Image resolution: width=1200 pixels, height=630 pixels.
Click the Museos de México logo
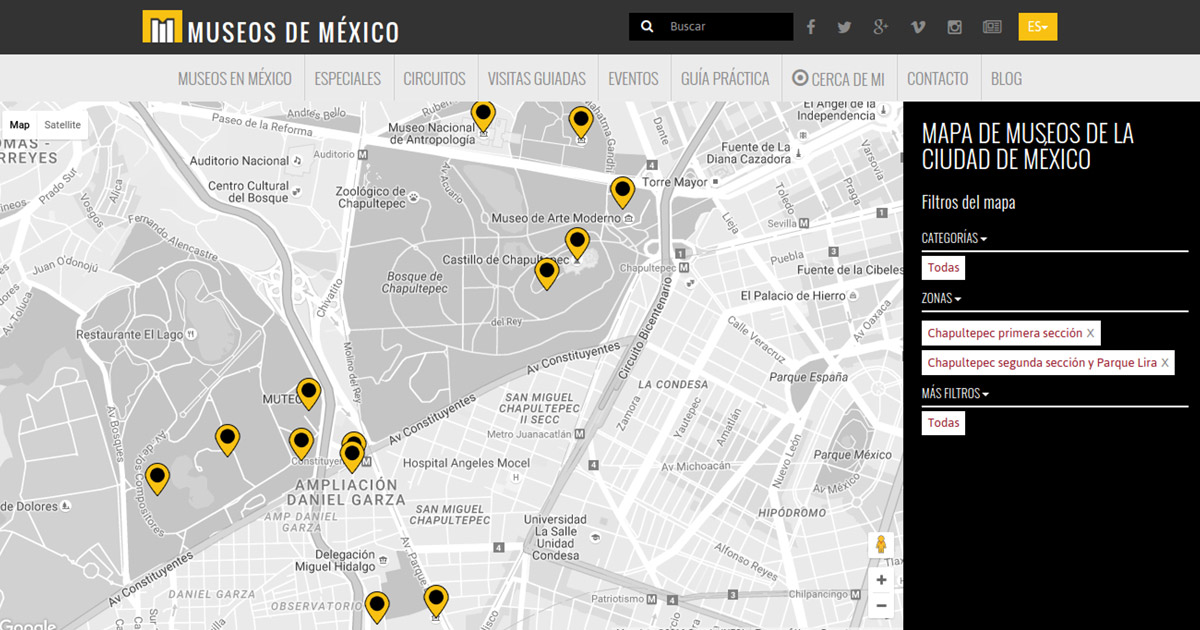(271, 28)
